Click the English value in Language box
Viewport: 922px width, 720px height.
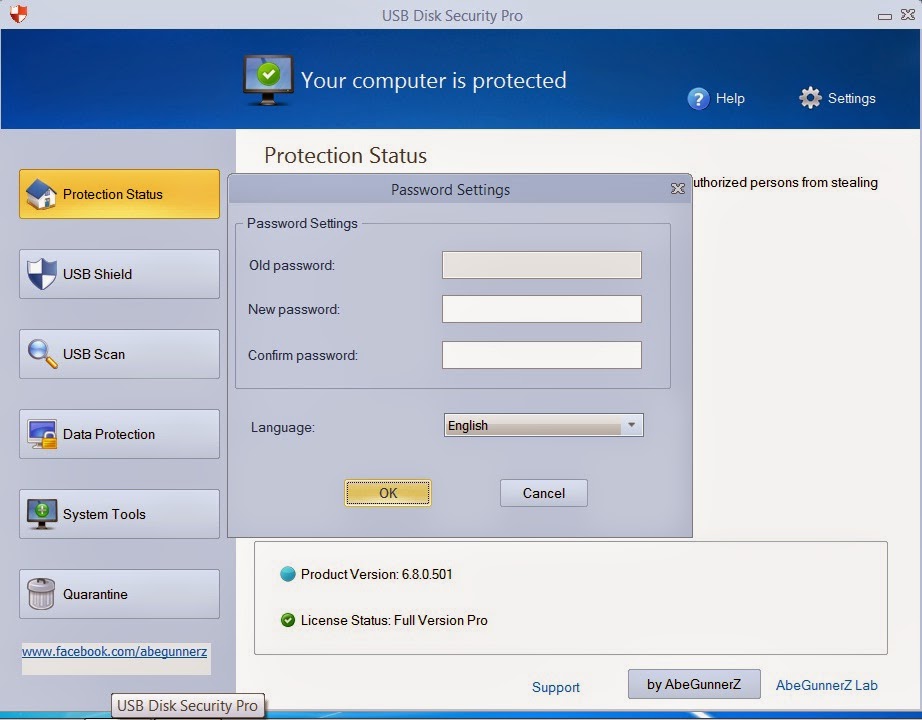[x=467, y=425]
